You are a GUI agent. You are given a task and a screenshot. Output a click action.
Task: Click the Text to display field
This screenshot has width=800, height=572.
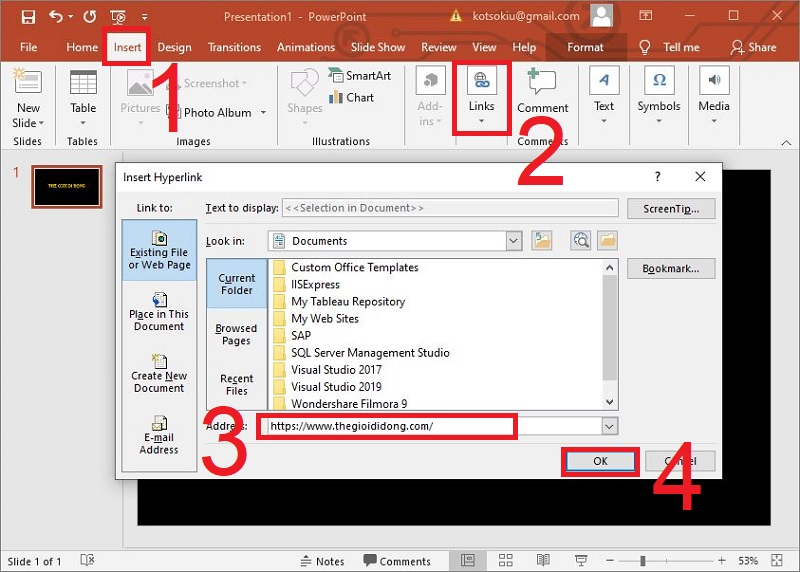pos(450,208)
